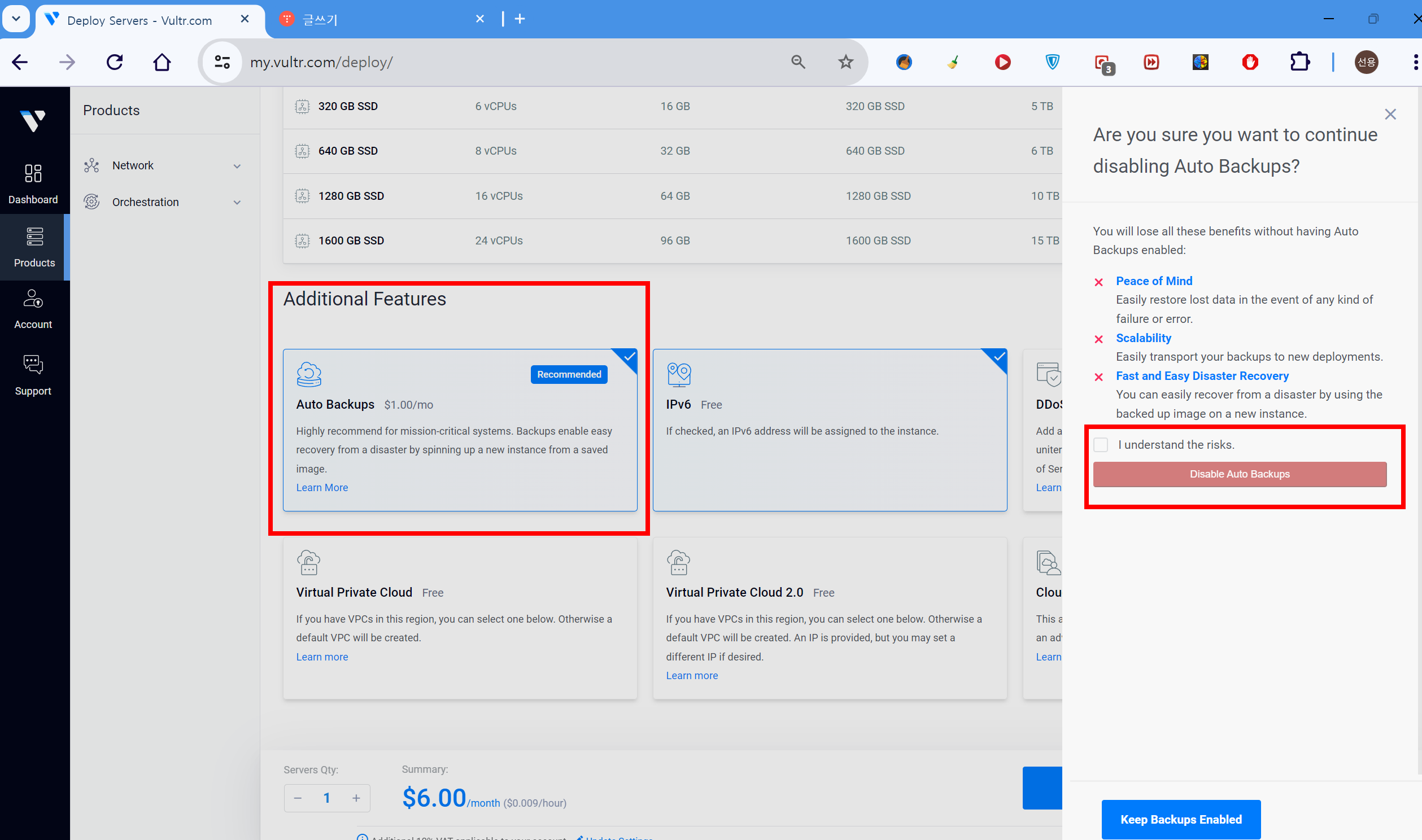The width and height of the screenshot is (1422, 840).
Task: View site information icon in address bar
Action: click(223, 62)
